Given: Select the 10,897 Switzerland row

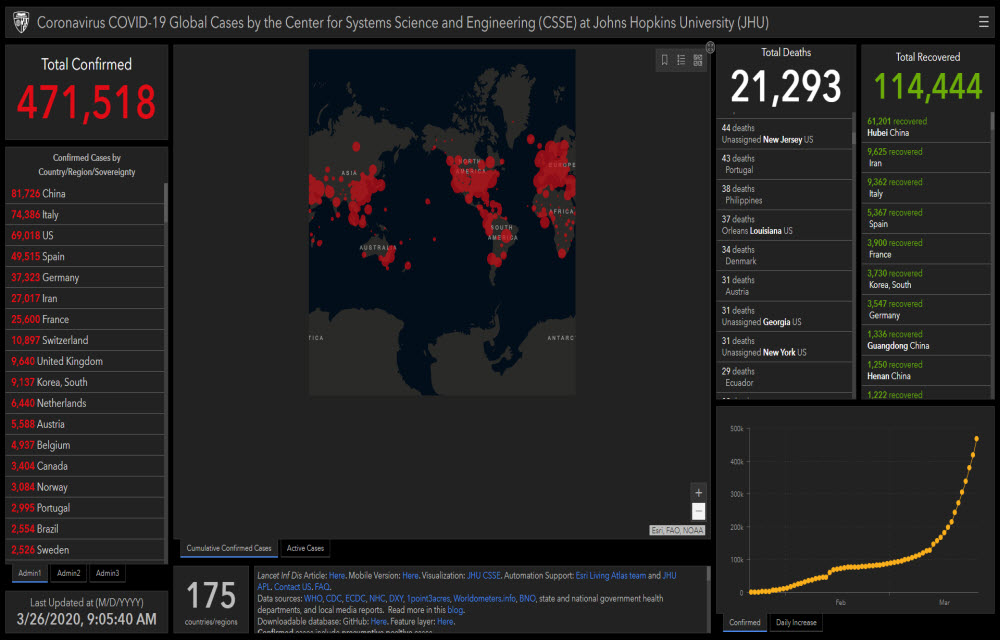Looking at the screenshot, I should click(85, 340).
